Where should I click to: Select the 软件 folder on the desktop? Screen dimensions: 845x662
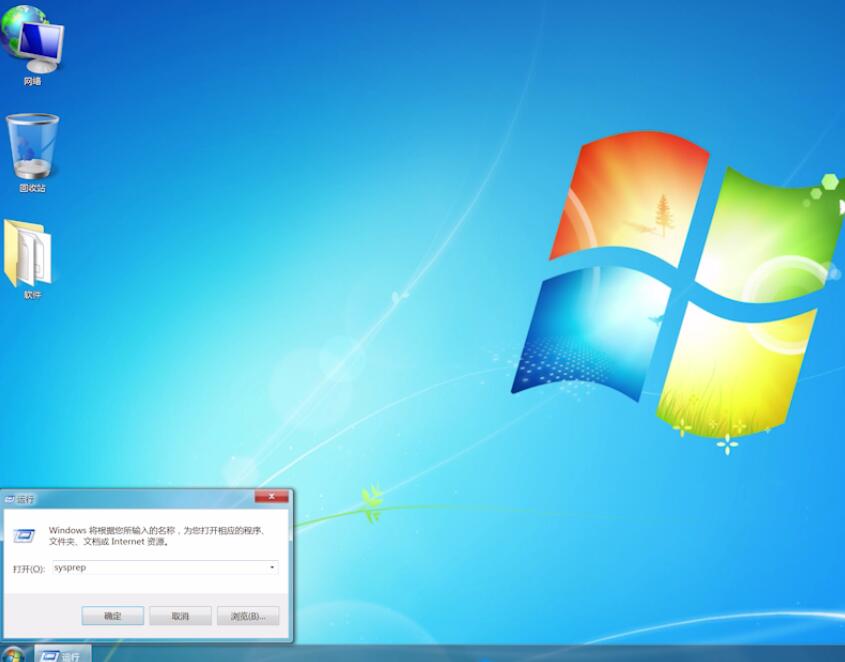click(30, 259)
